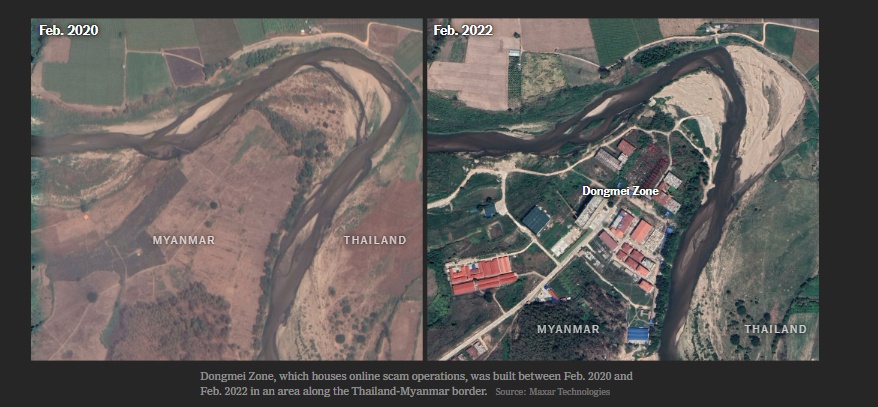Screen dimensions: 878x407
Task: Click the Source: Maxar Technologies credit
Action: pyautogui.click(x=552, y=392)
